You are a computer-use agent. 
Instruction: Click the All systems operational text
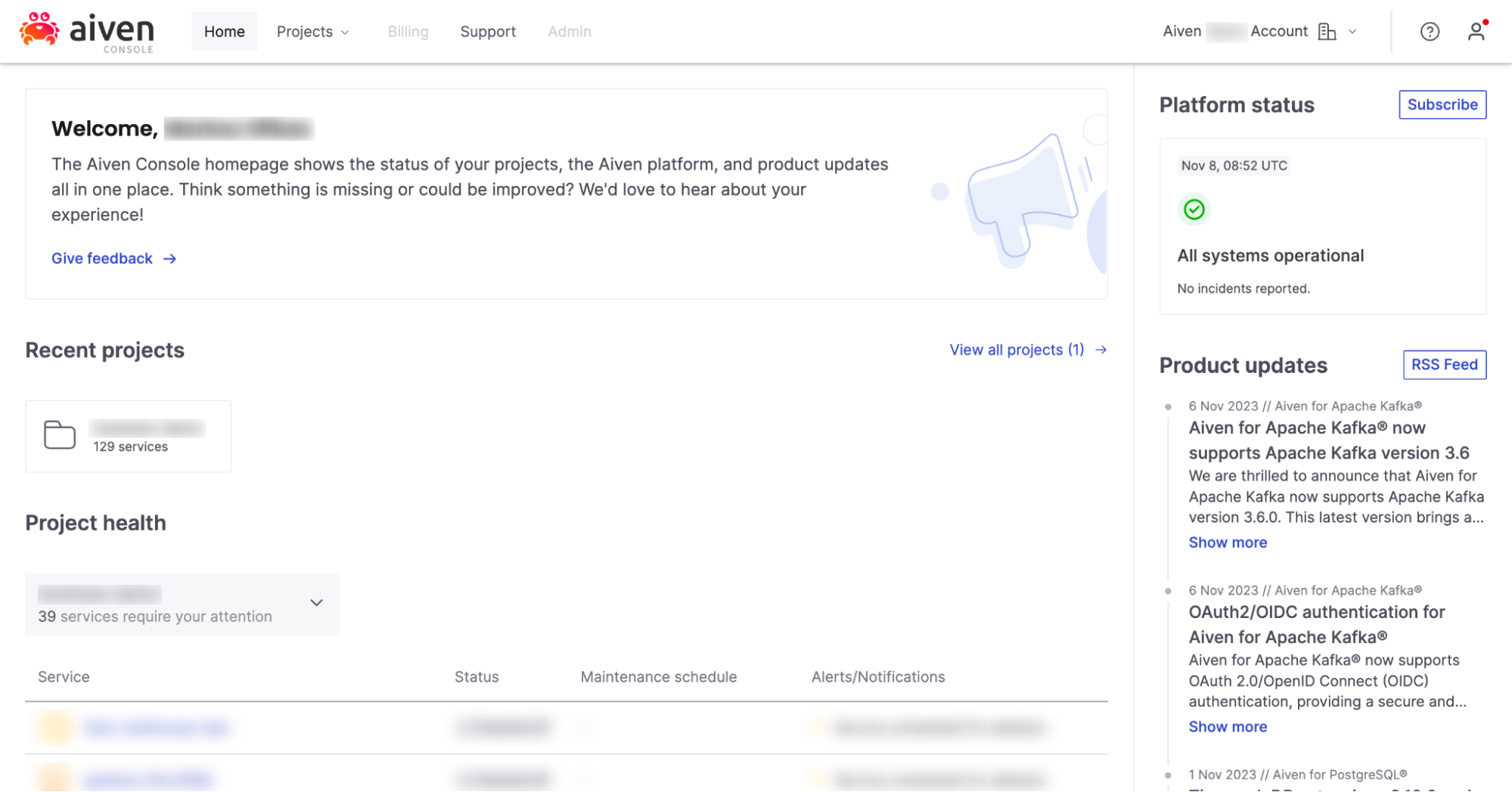tap(1271, 256)
